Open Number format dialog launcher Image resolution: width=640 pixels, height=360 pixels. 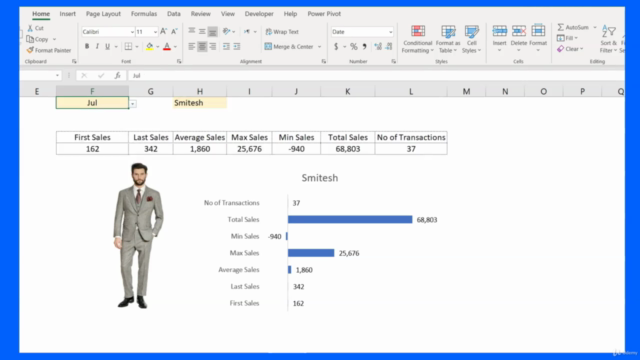coord(393,62)
